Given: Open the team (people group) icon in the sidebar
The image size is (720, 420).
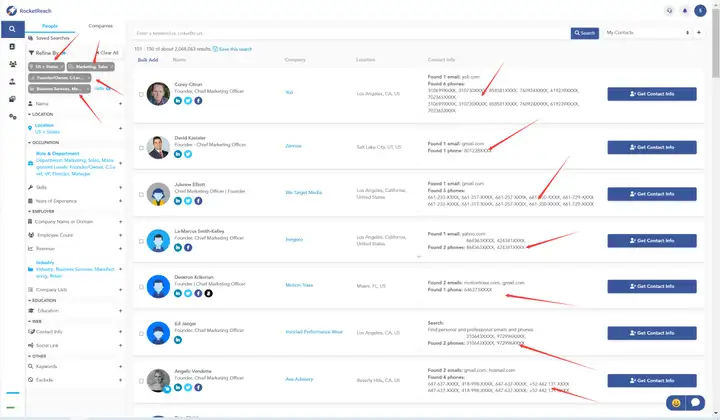Looking at the screenshot, I should pyautogui.click(x=12, y=64).
